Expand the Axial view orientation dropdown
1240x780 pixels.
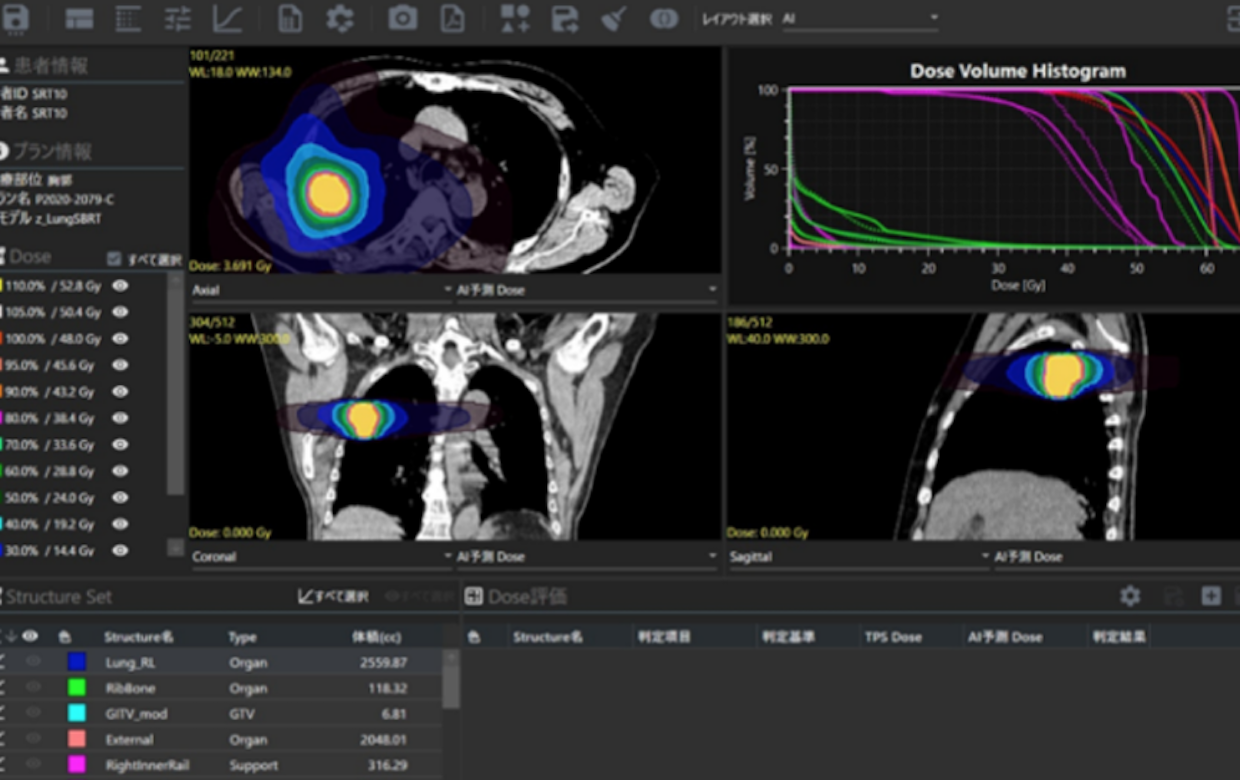[x=320, y=290]
